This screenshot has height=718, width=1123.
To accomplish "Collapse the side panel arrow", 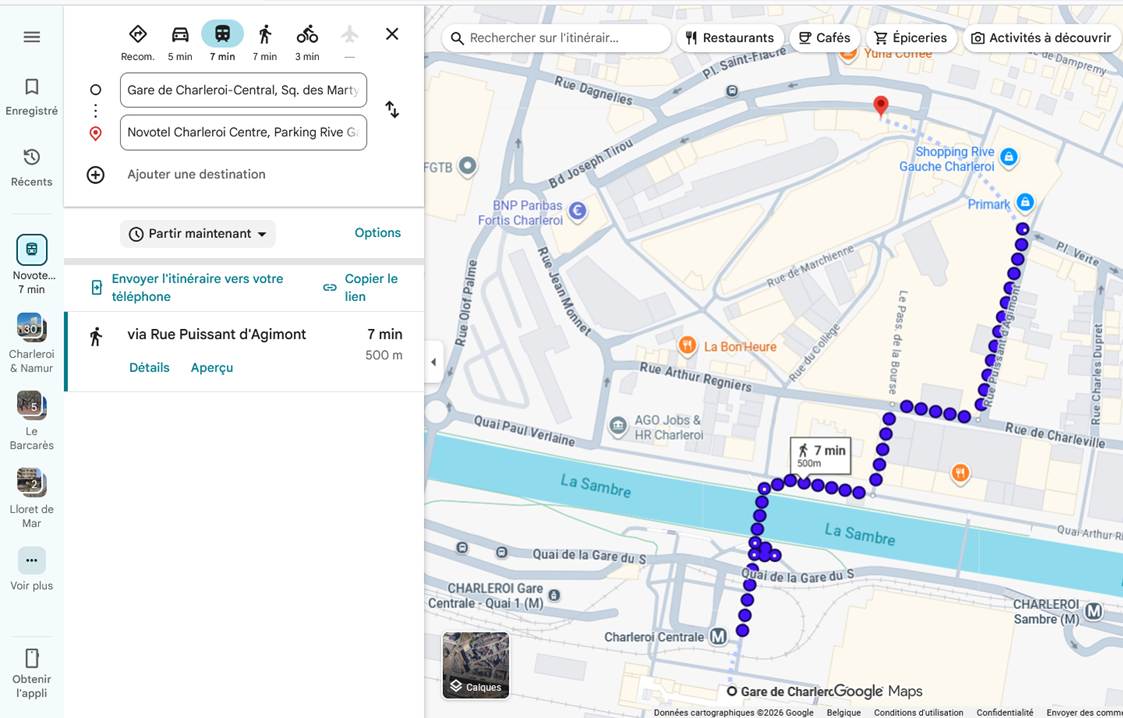I will pos(433,362).
